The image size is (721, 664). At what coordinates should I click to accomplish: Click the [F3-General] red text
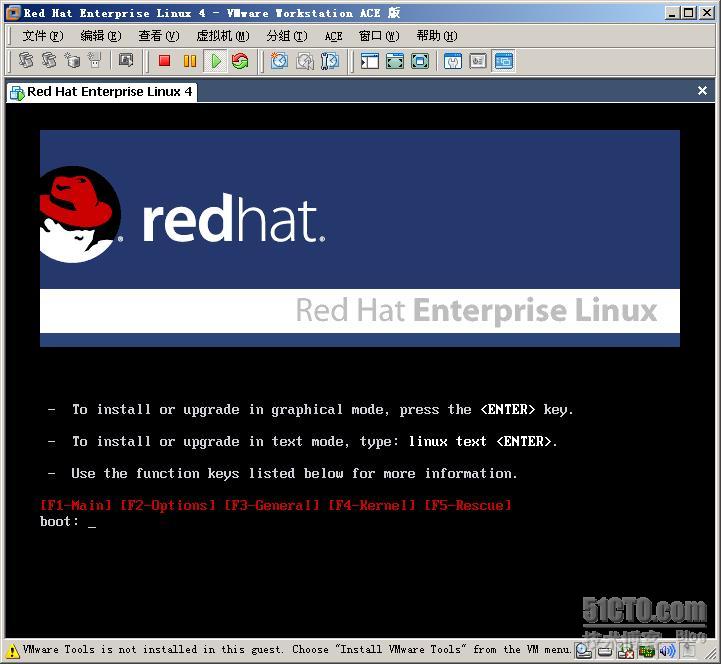coord(271,505)
